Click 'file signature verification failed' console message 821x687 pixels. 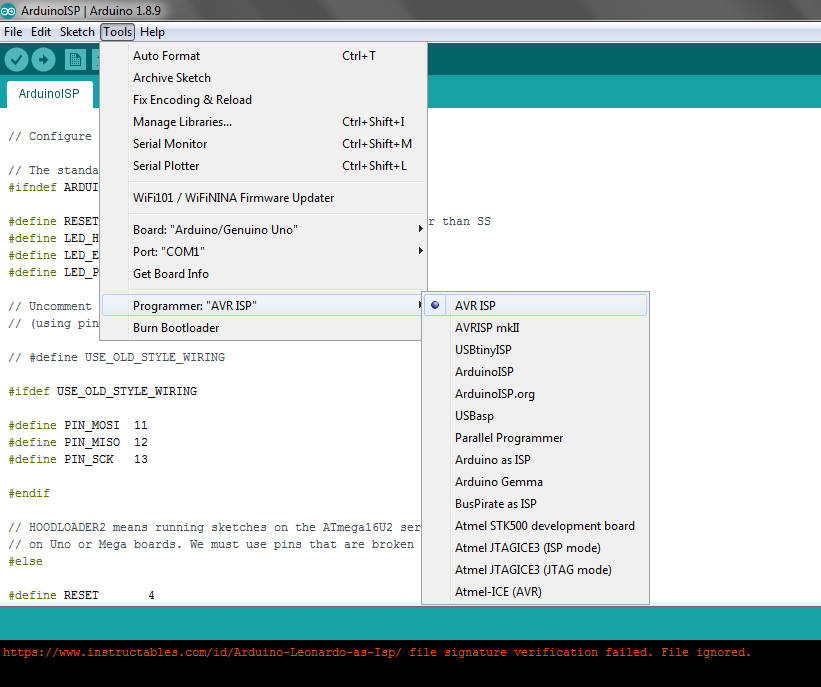[531, 652]
